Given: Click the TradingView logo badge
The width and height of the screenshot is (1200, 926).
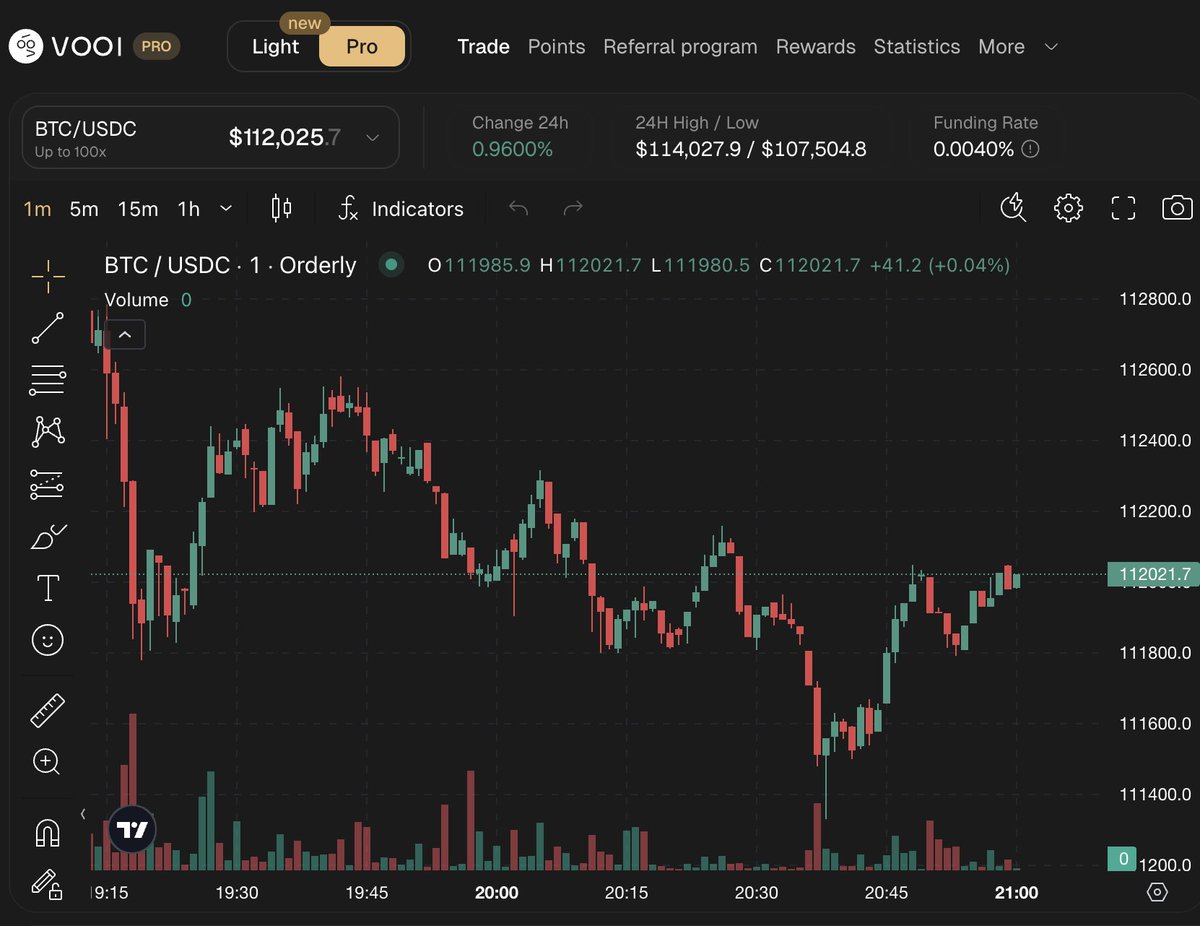Looking at the screenshot, I should pos(132,830).
